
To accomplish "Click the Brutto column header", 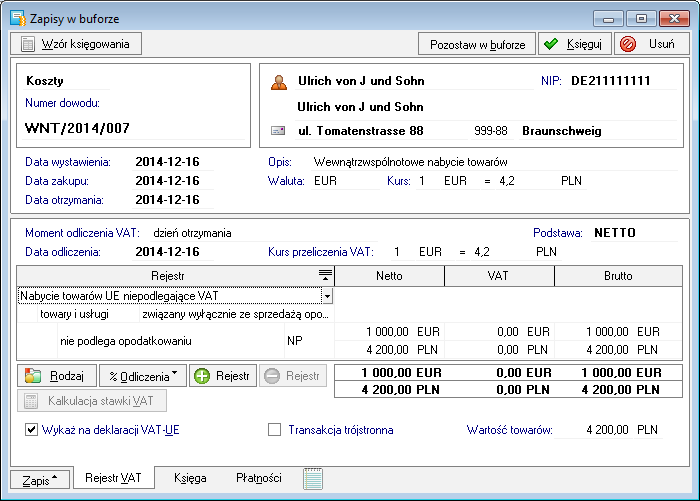I will click(618, 276).
